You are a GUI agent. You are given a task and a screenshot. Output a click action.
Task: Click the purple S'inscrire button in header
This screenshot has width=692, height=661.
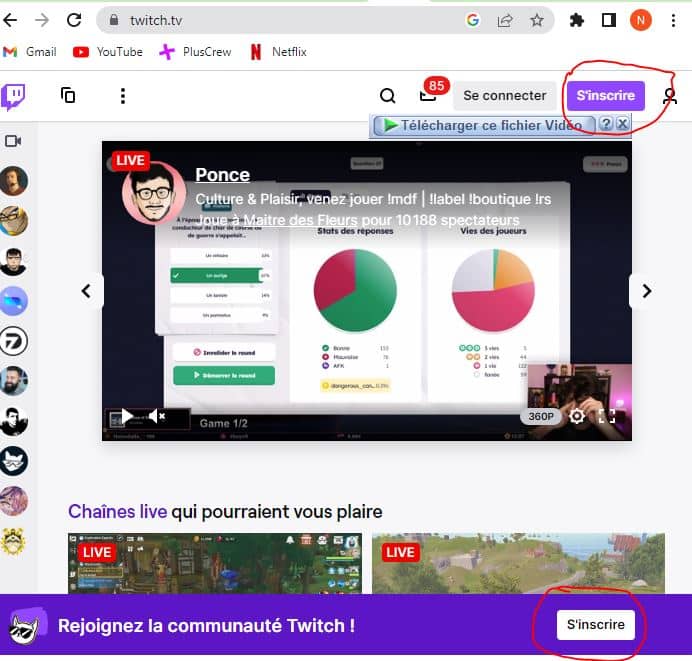coord(605,96)
